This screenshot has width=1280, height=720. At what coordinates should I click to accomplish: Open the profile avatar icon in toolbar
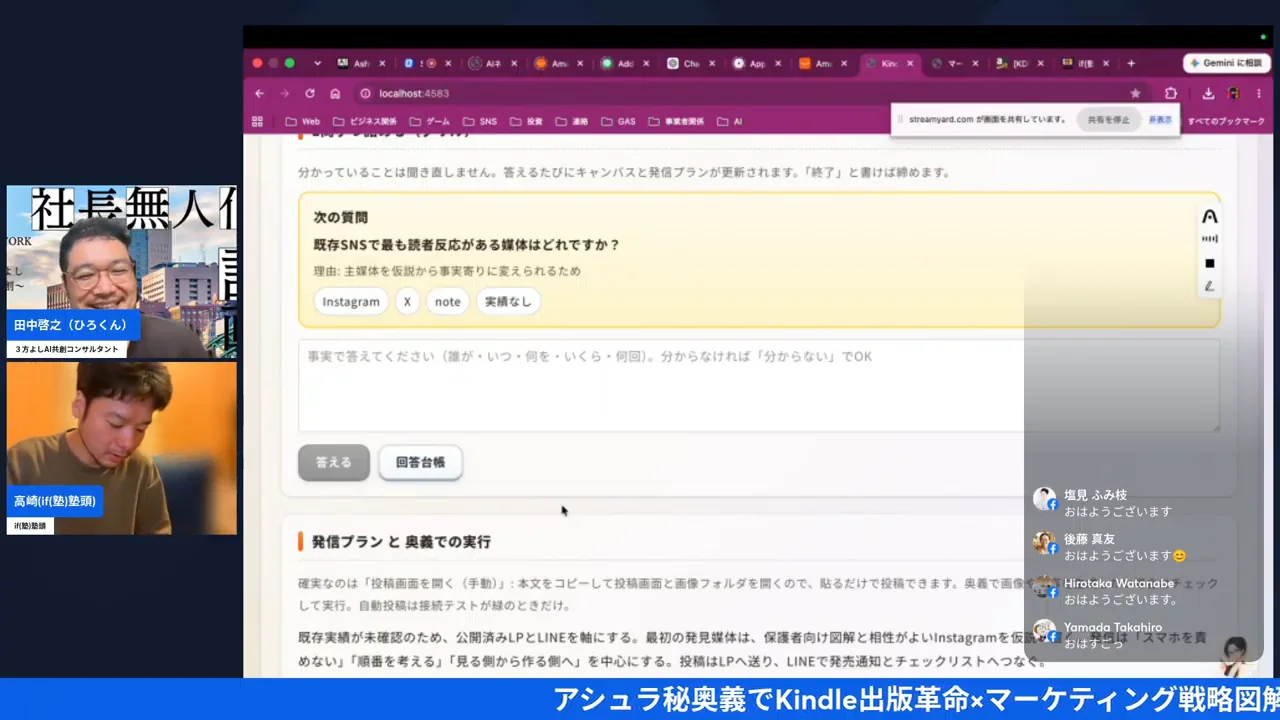tap(1234, 93)
